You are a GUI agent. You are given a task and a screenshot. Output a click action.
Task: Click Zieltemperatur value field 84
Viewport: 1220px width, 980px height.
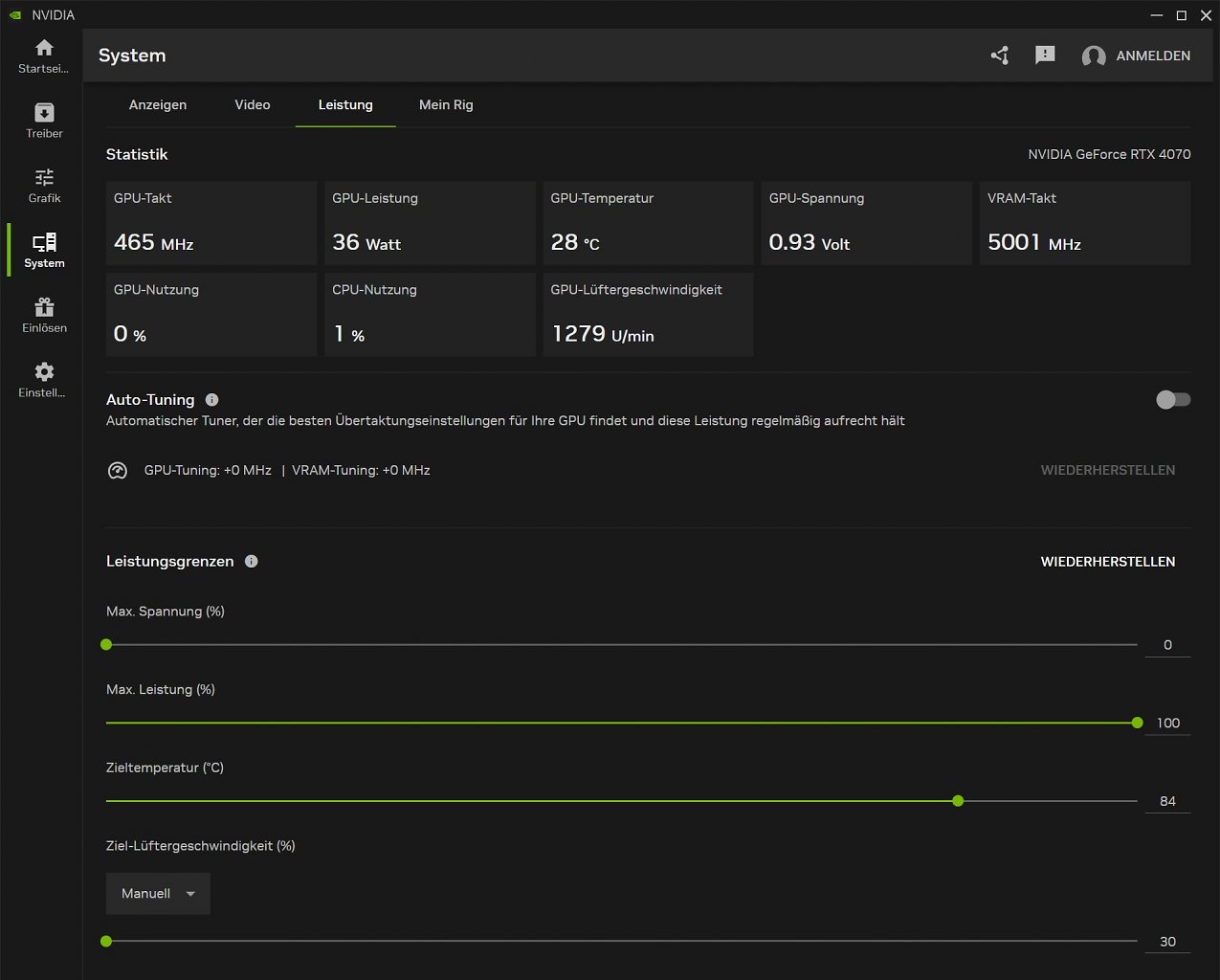pos(1167,801)
